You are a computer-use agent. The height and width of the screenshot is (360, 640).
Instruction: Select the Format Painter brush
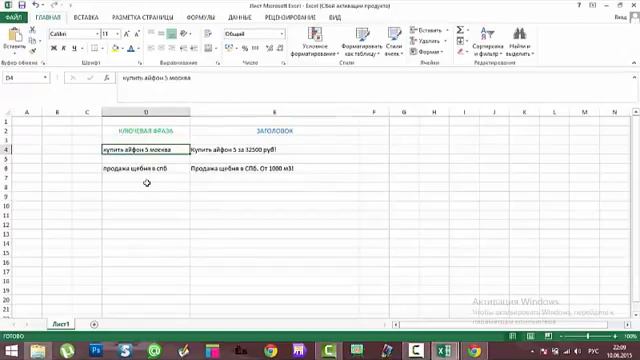pyautogui.click(x=32, y=51)
